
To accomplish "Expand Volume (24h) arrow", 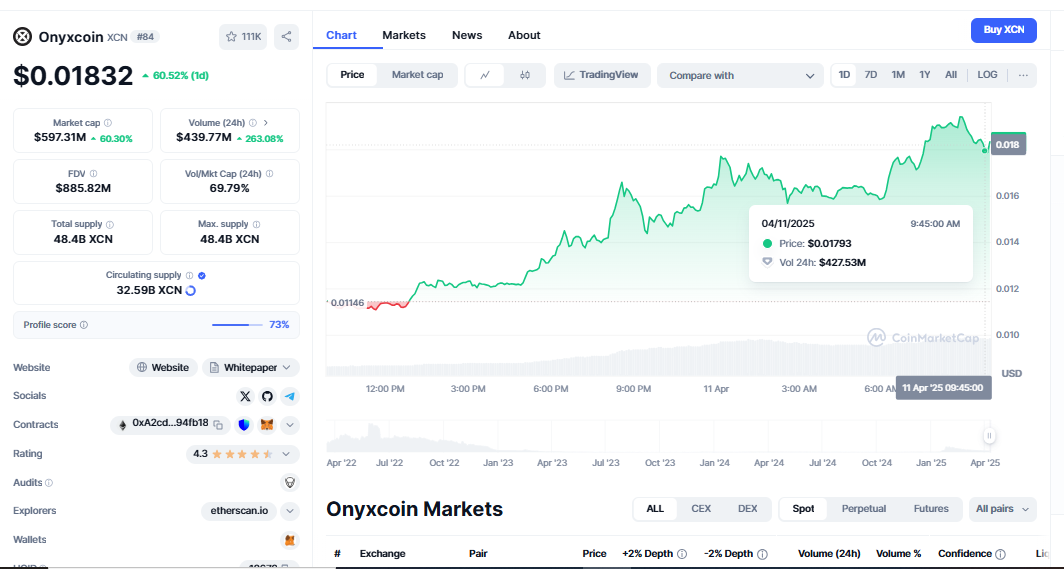I will (265, 123).
